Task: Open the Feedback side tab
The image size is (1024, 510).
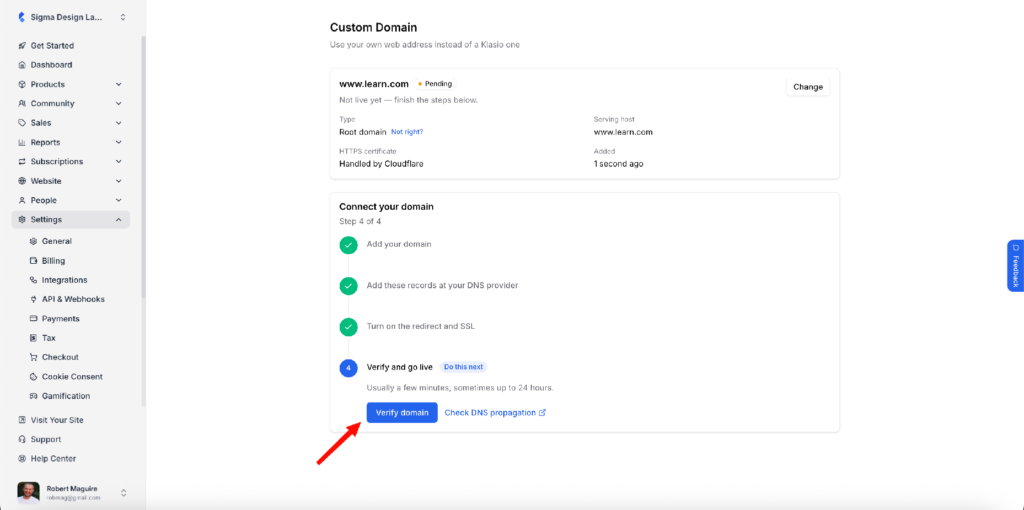Action: (x=1016, y=266)
